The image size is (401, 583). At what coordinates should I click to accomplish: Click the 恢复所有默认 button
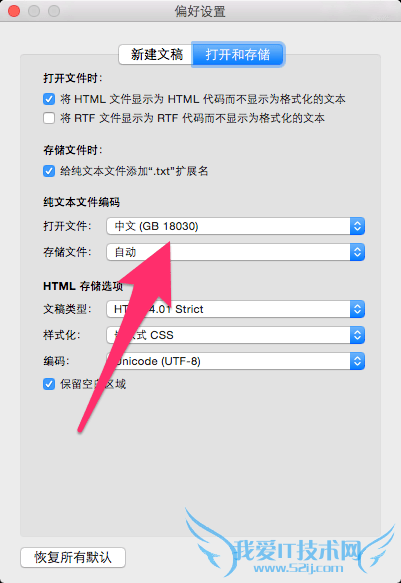(73, 557)
